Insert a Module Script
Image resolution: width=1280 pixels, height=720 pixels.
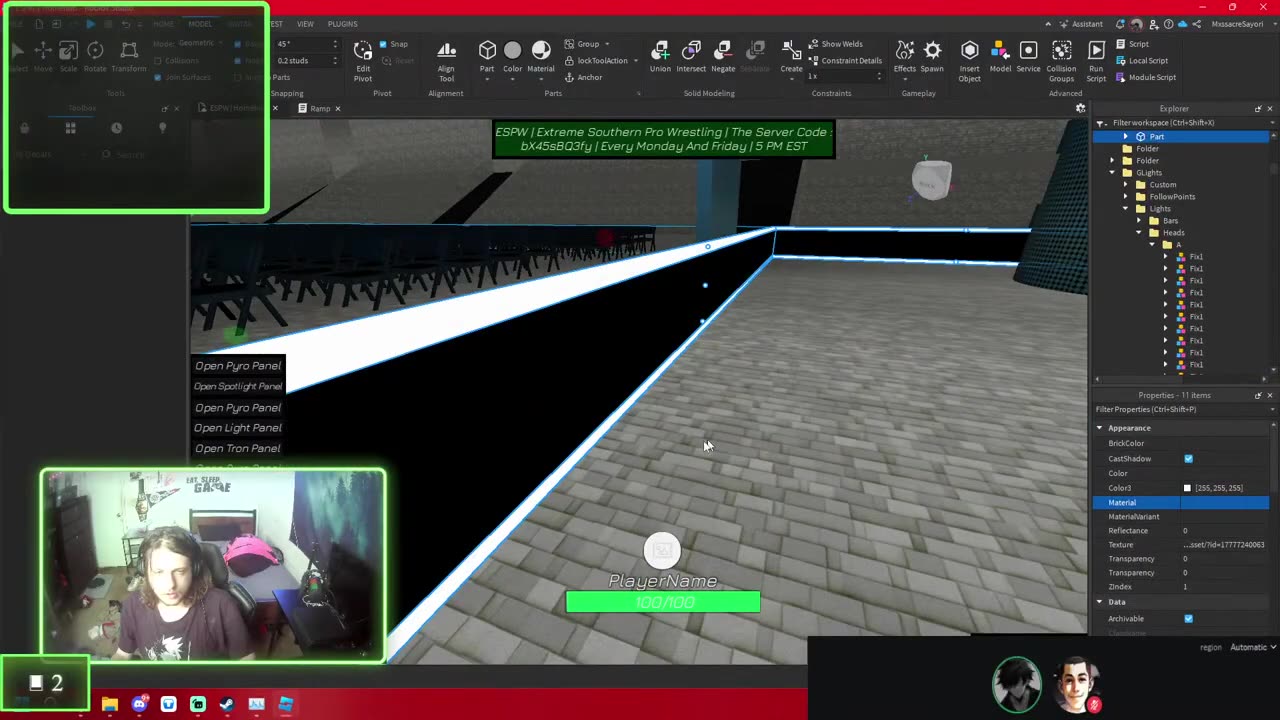(x=1145, y=77)
